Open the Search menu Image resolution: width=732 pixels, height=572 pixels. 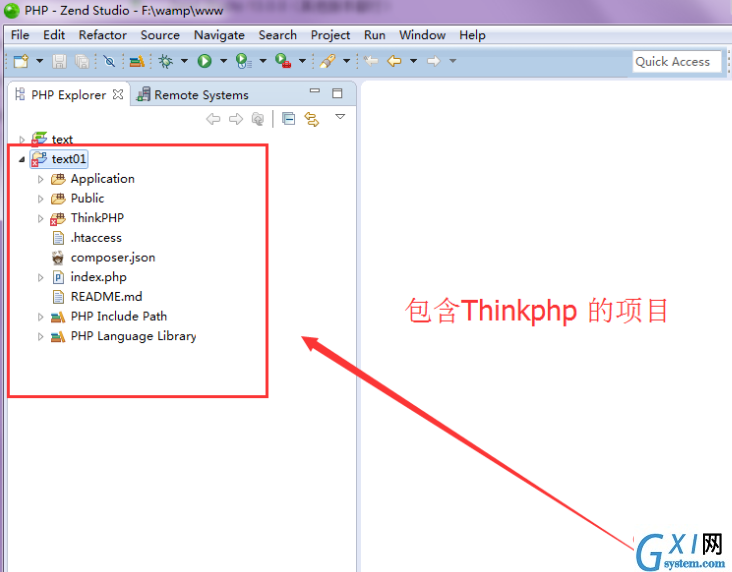click(278, 35)
